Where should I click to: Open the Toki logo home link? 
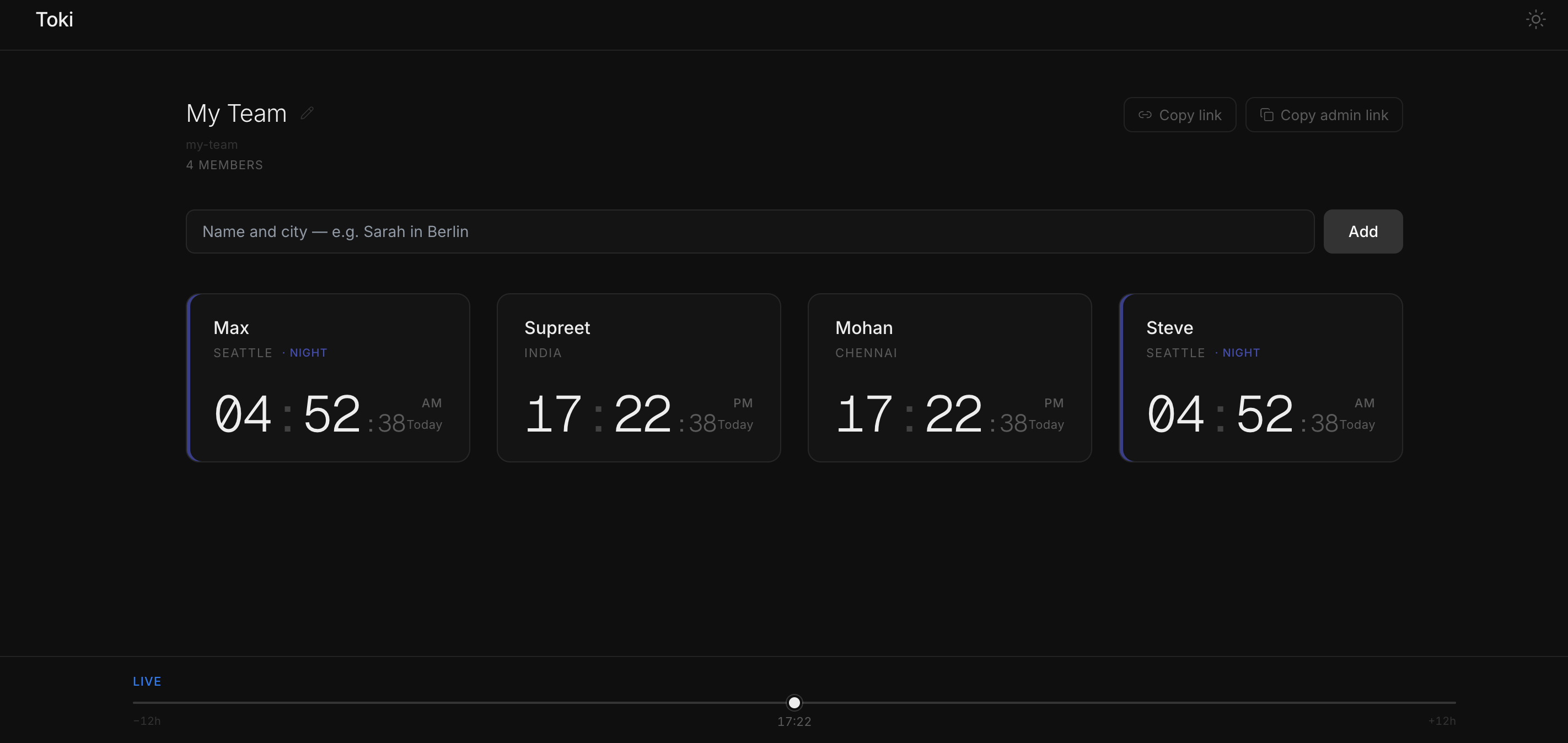[x=54, y=19]
